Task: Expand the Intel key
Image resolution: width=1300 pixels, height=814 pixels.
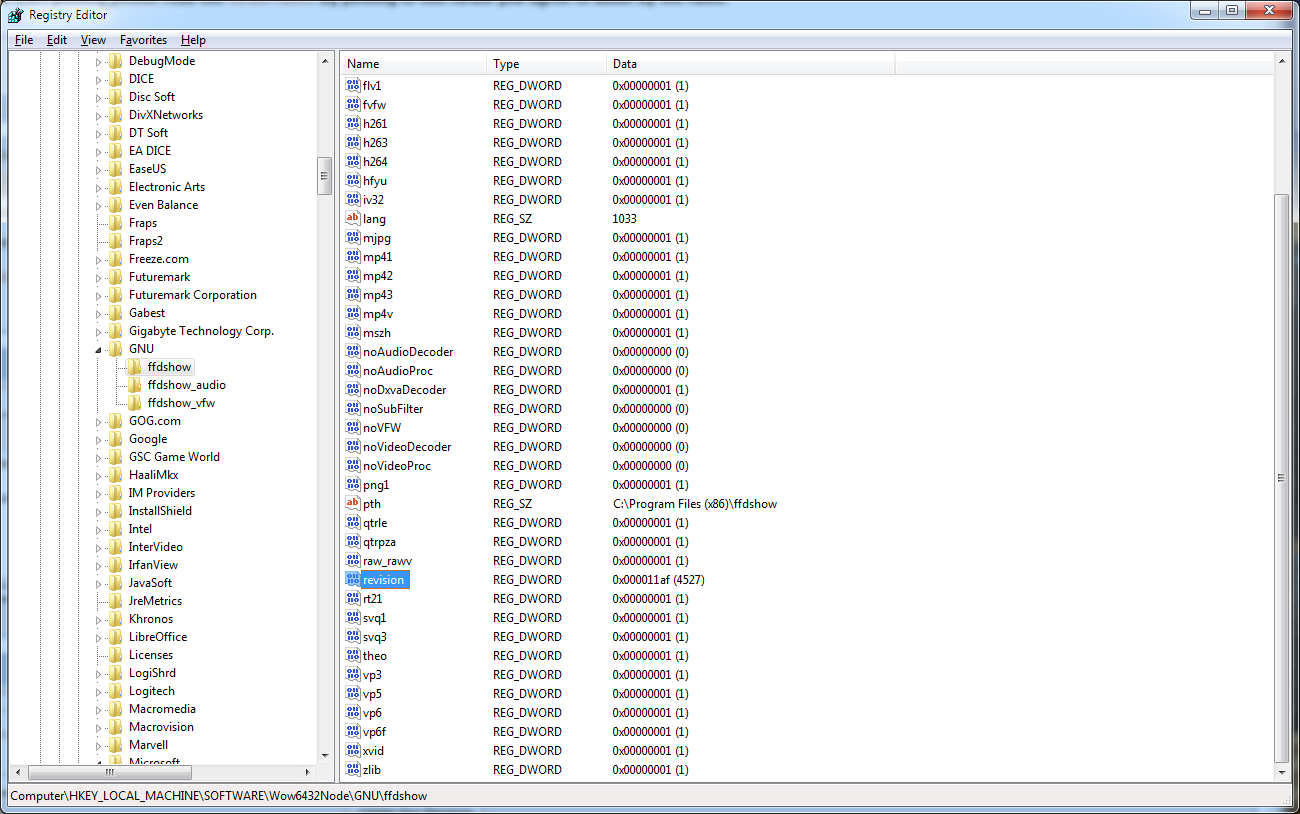Action: click(x=99, y=529)
